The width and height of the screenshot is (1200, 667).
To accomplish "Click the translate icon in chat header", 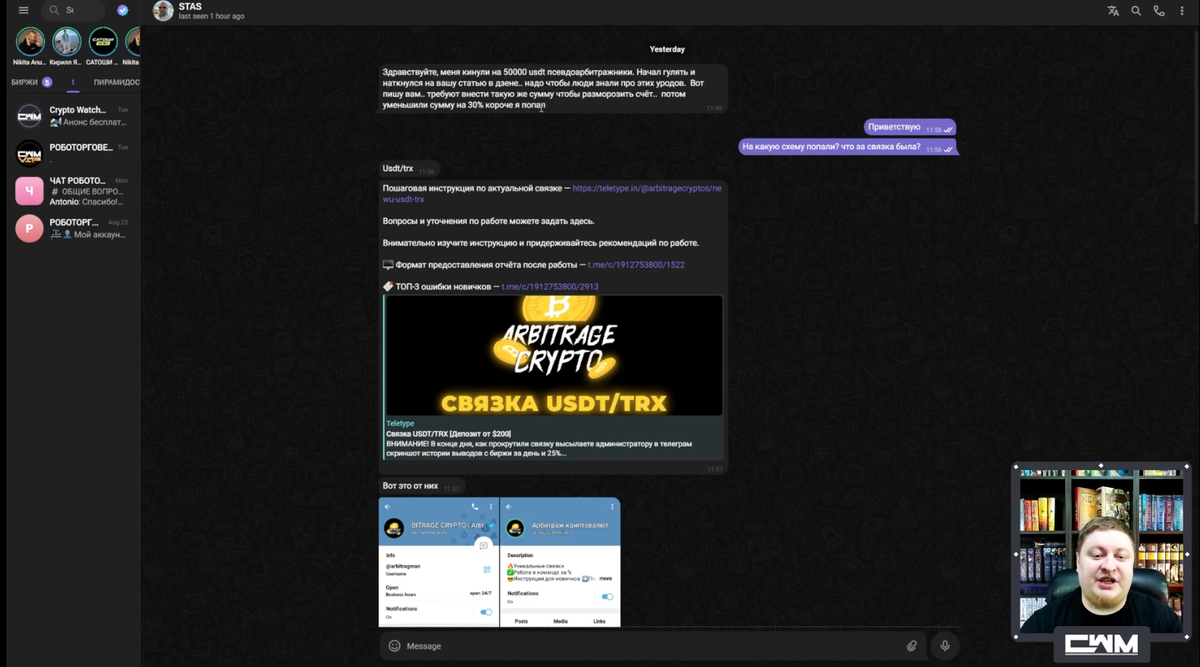I will point(1113,11).
